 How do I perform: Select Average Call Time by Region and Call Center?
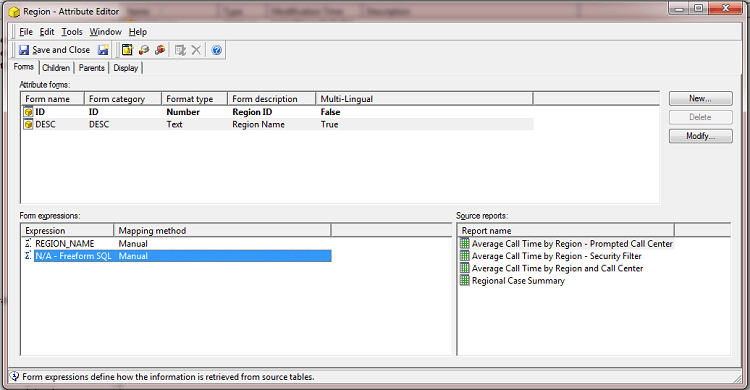557,268
